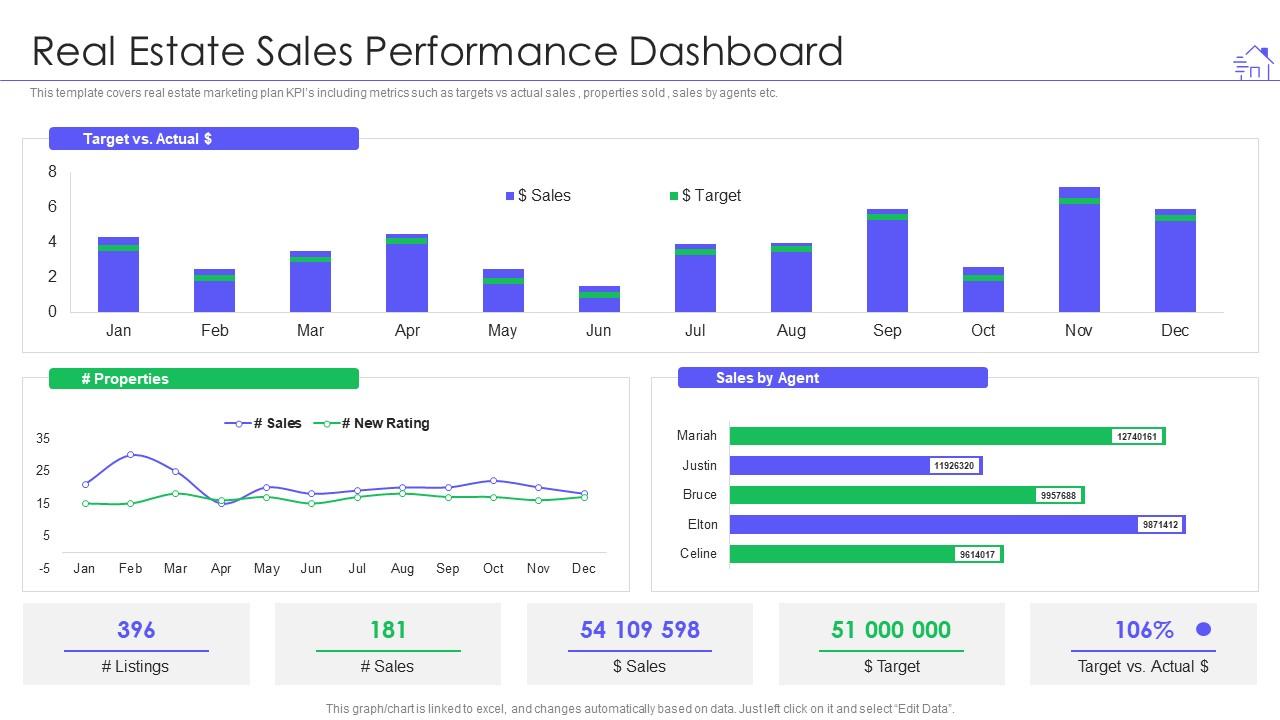Select the Sales by Agent header tab

(832, 378)
